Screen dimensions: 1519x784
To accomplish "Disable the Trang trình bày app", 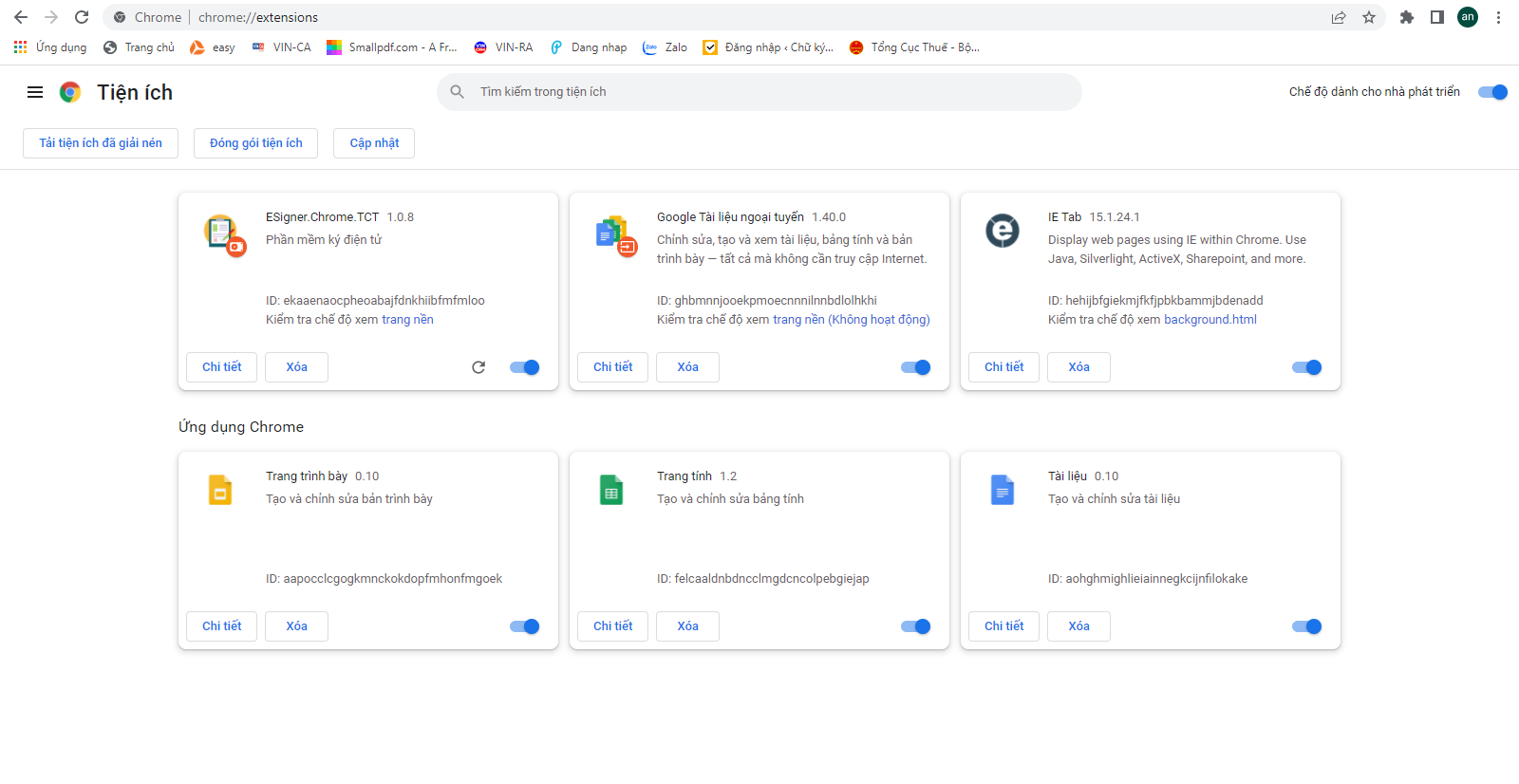I will tap(524, 626).
